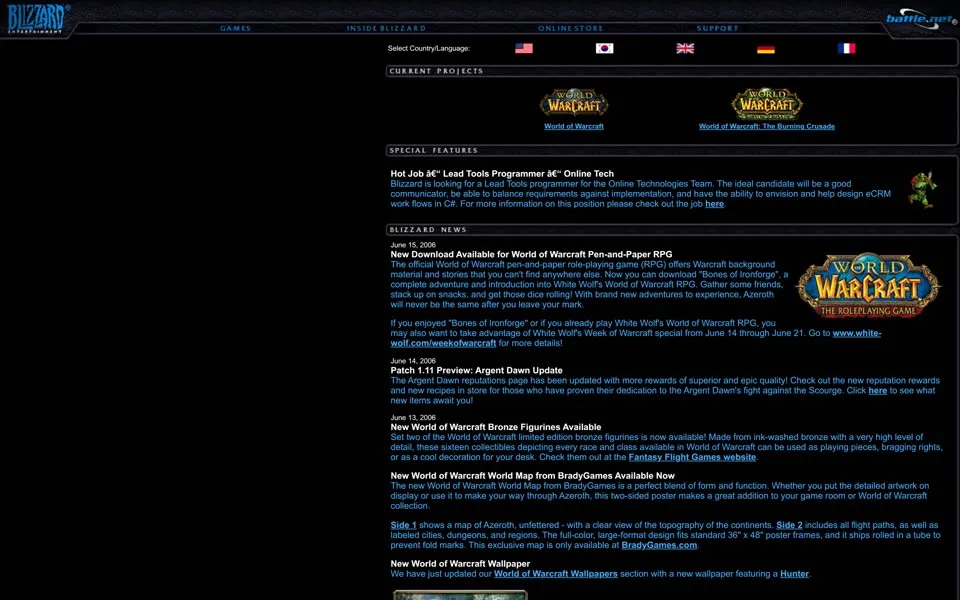Click the Blizzard News section header
This screenshot has width=960, height=600.
(428, 230)
